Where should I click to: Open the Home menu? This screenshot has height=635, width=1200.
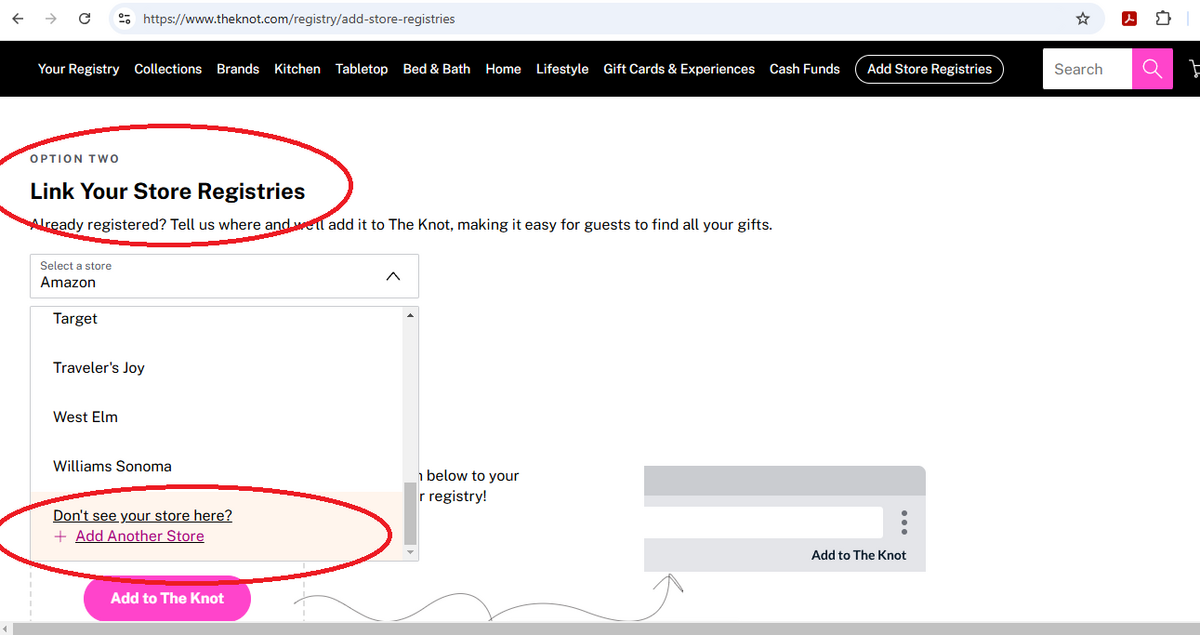click(x=503, y=69)
